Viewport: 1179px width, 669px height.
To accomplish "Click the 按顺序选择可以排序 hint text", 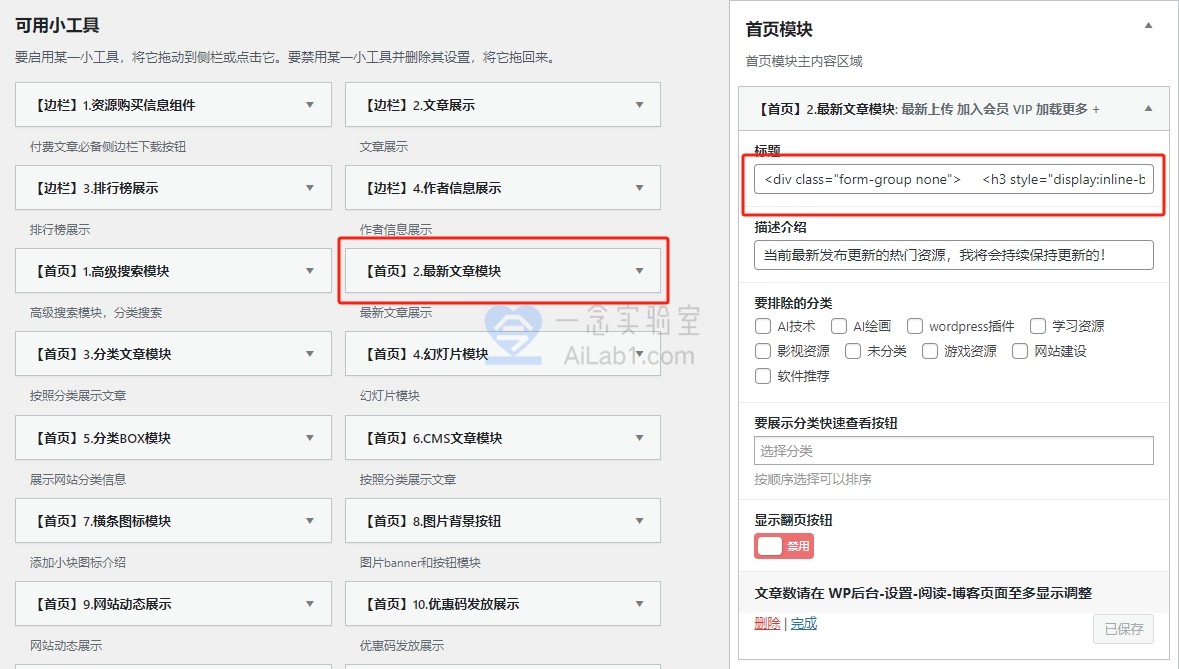I will [813, 480].
